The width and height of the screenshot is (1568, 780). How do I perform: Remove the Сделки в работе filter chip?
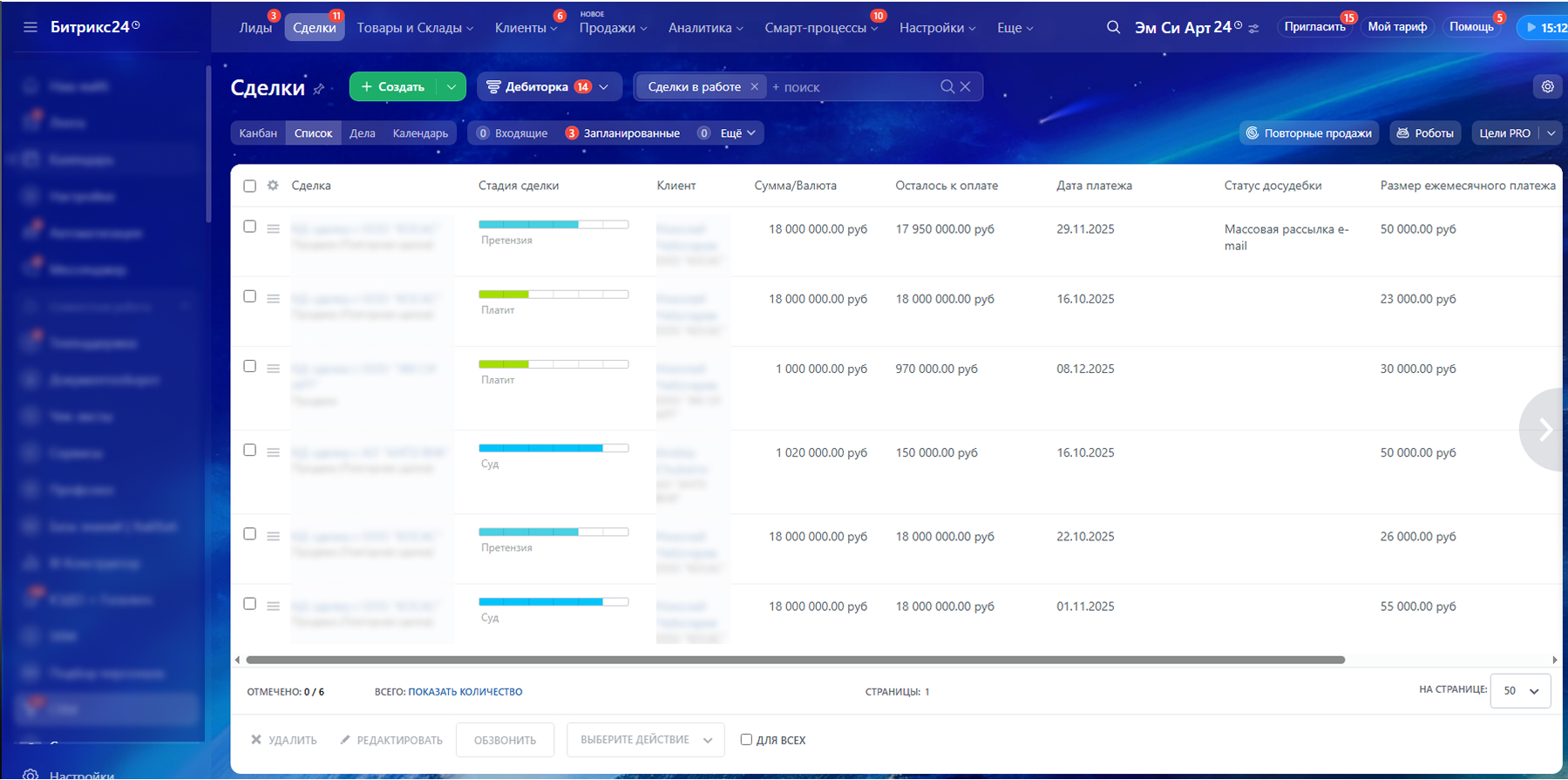click(754, 87)
